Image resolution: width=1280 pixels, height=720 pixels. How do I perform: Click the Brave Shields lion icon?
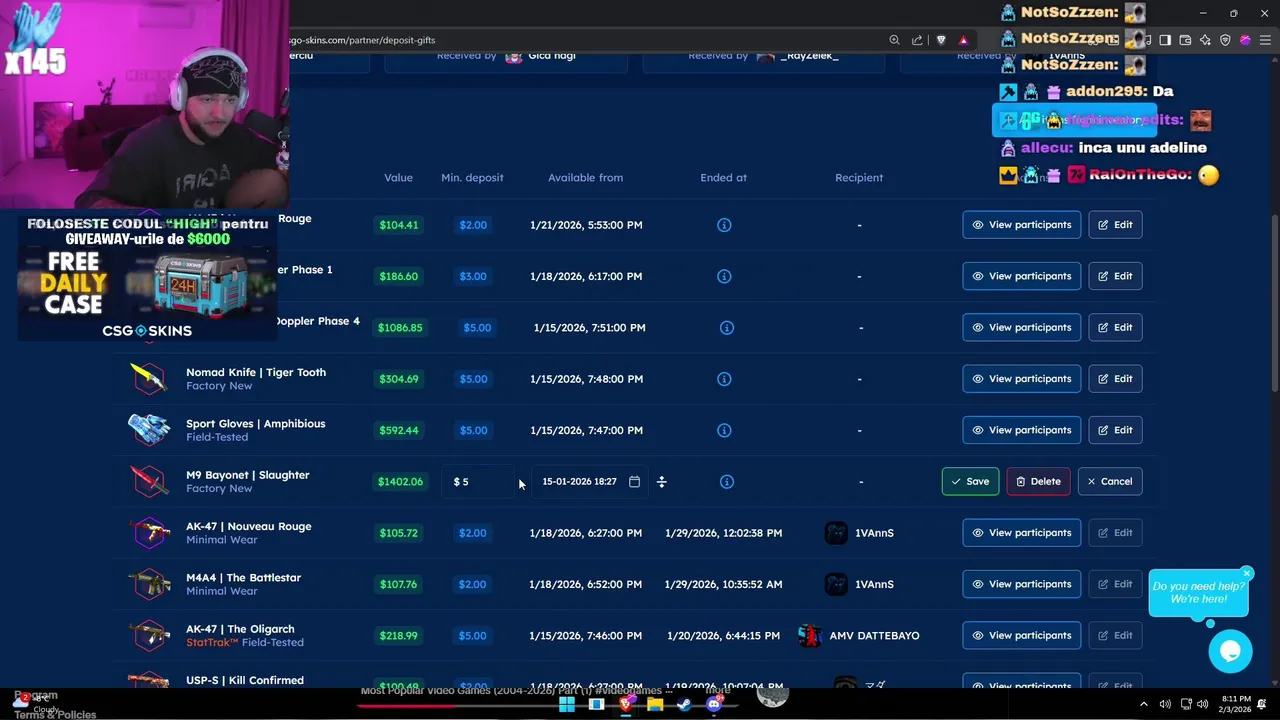point(941,40)
